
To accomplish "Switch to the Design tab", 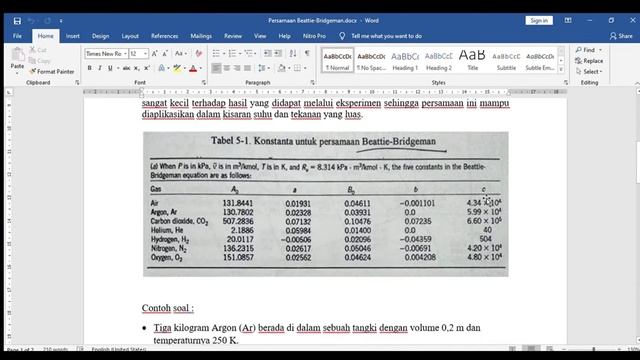I will point(100,36).
